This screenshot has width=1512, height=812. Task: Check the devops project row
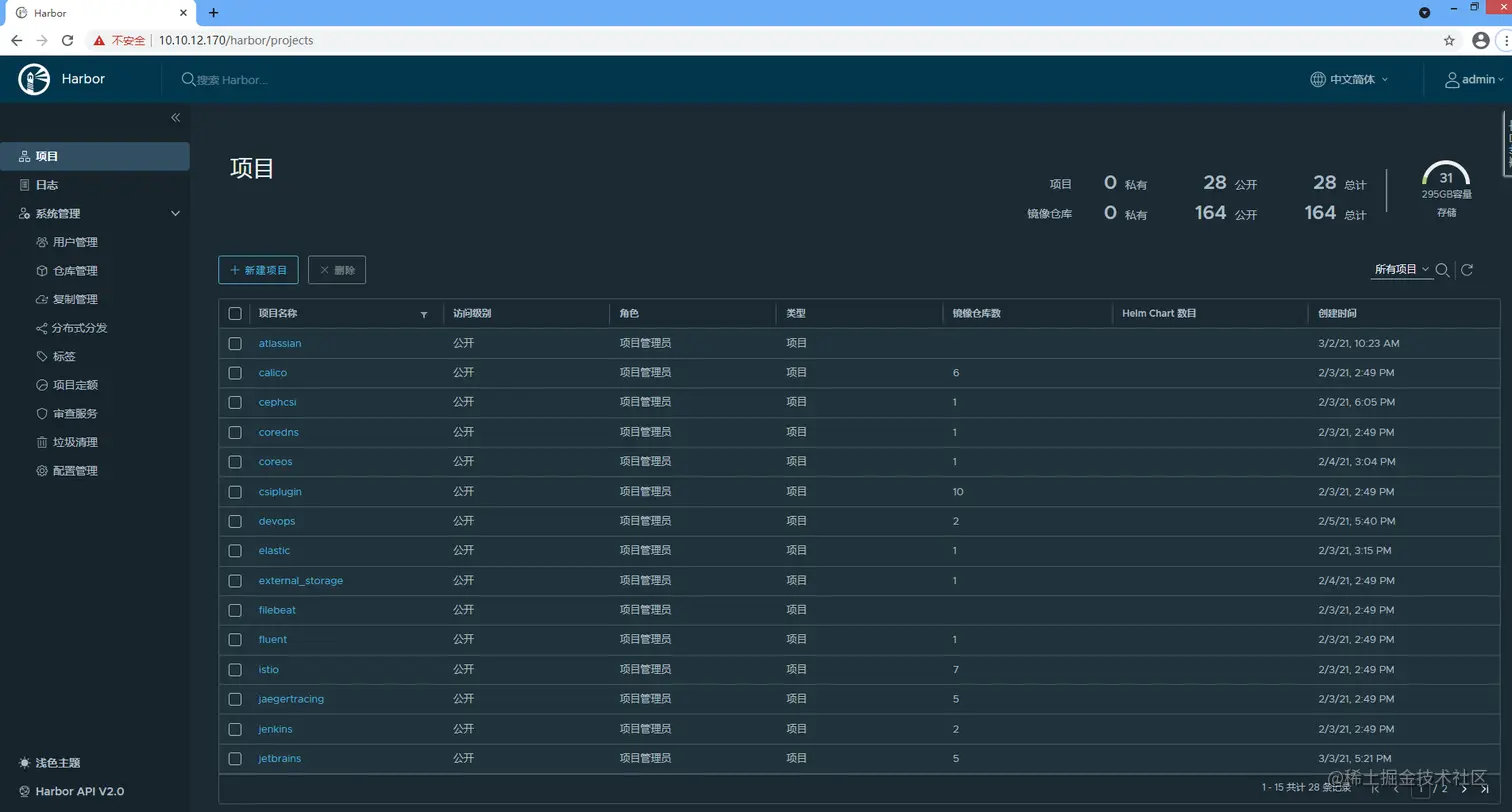coord(235,521)
